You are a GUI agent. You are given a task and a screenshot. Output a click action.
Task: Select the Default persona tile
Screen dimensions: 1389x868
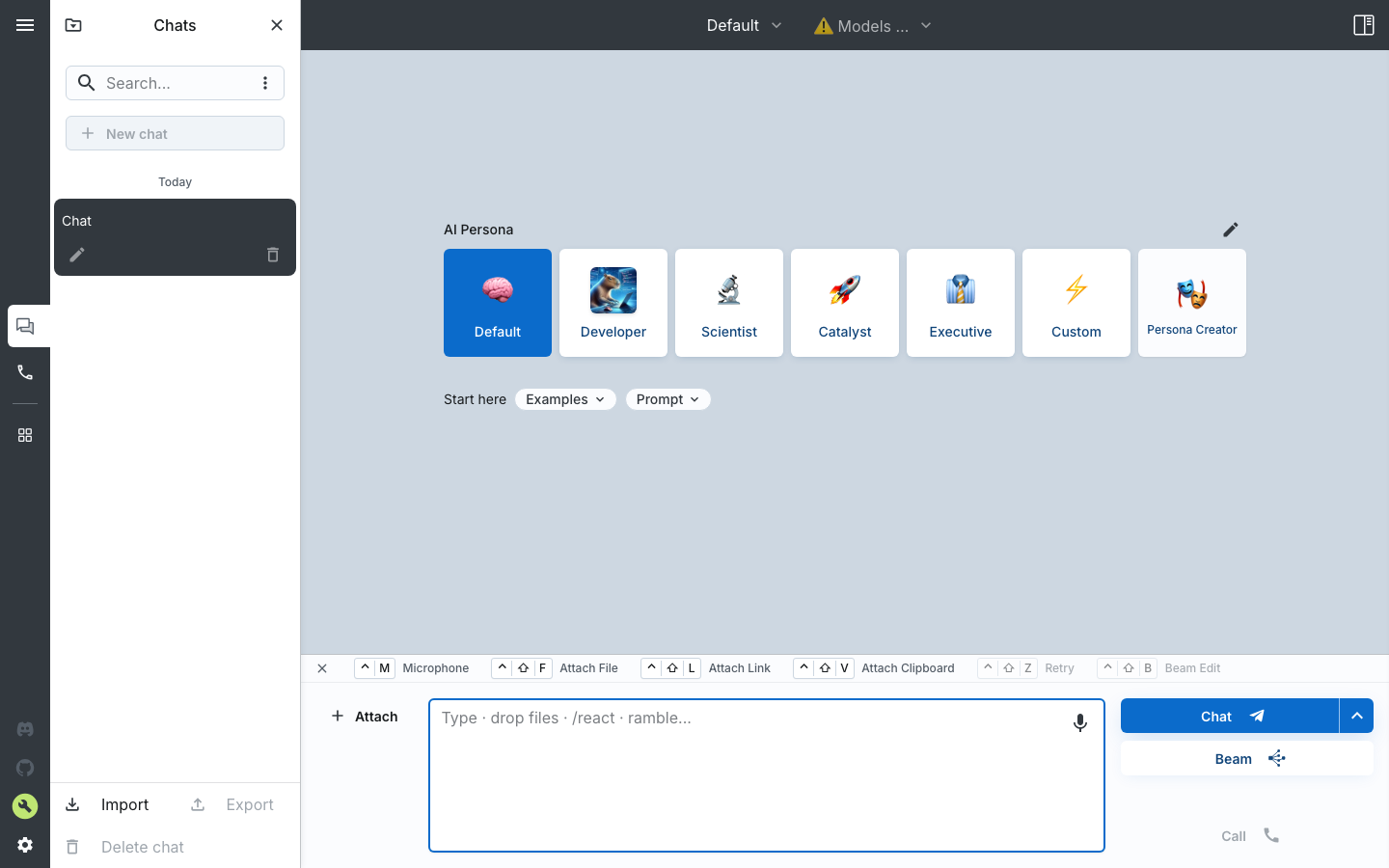click(x=498, y=303)
